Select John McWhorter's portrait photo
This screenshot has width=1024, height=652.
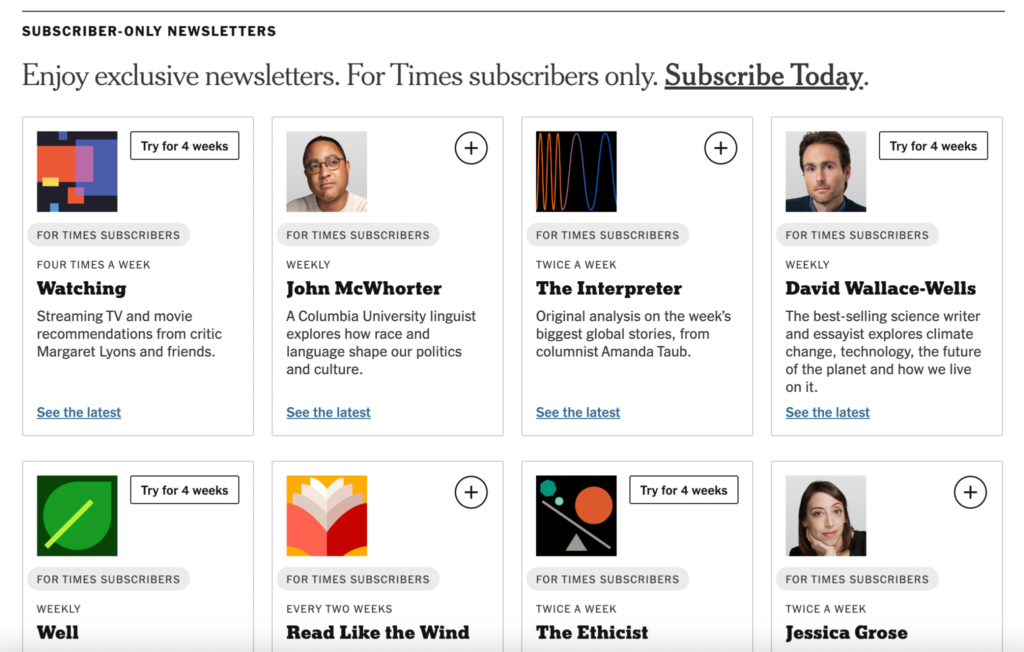324,171
